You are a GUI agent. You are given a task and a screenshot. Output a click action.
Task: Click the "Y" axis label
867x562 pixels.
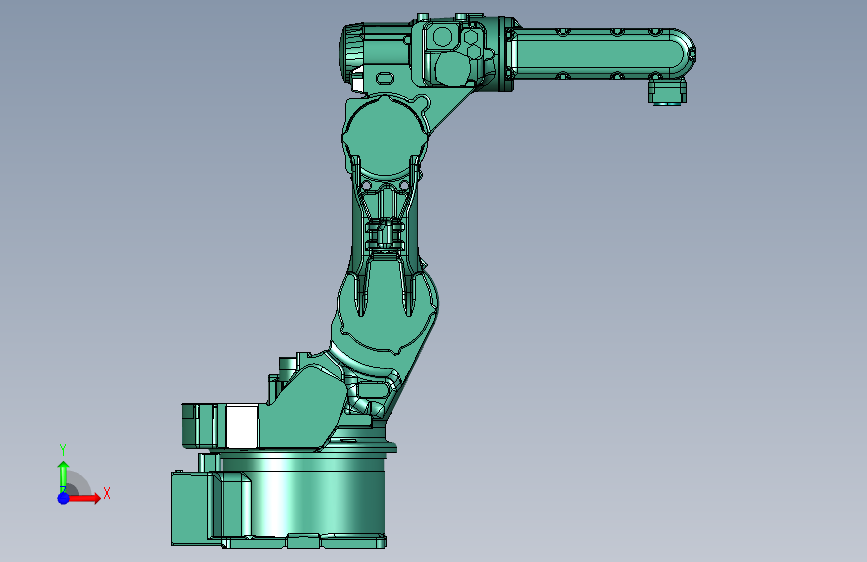pyautogui.click(x=63, y=450)
